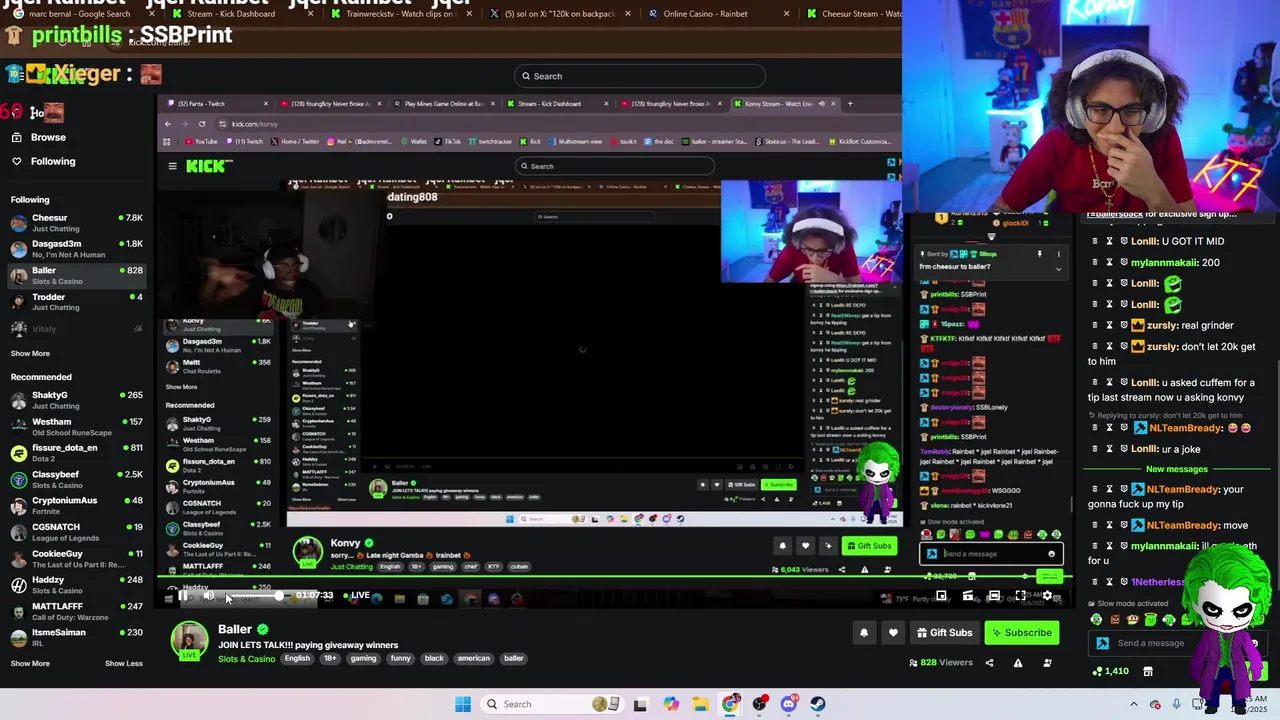This screenshot has height=720, width=1280.
Task: Open ItsmeSaiman recommended channel
Action: coord(76,637)
